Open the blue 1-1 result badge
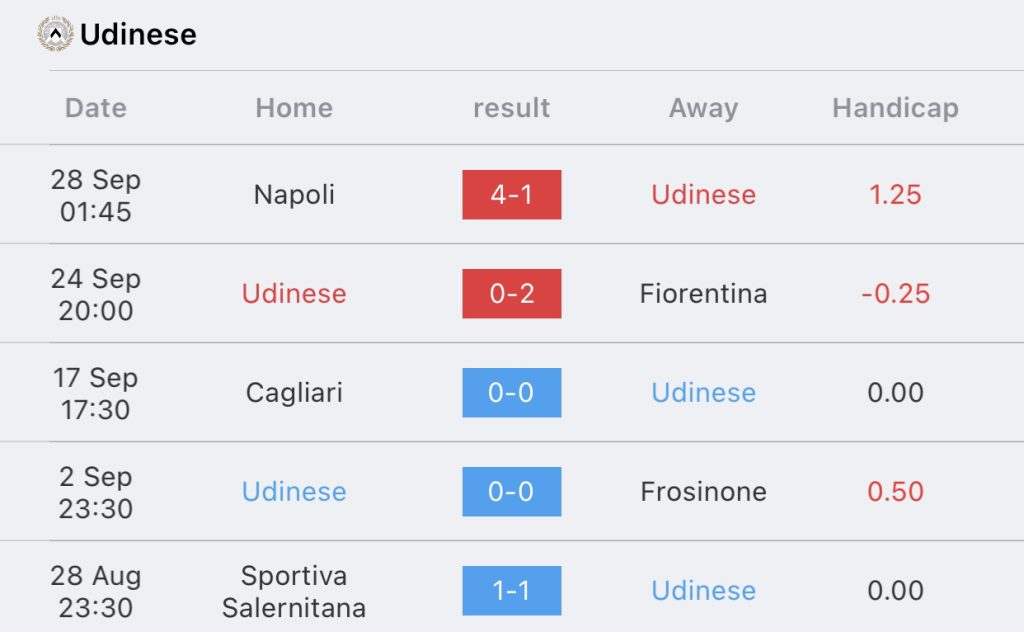 tap(511, 591)
